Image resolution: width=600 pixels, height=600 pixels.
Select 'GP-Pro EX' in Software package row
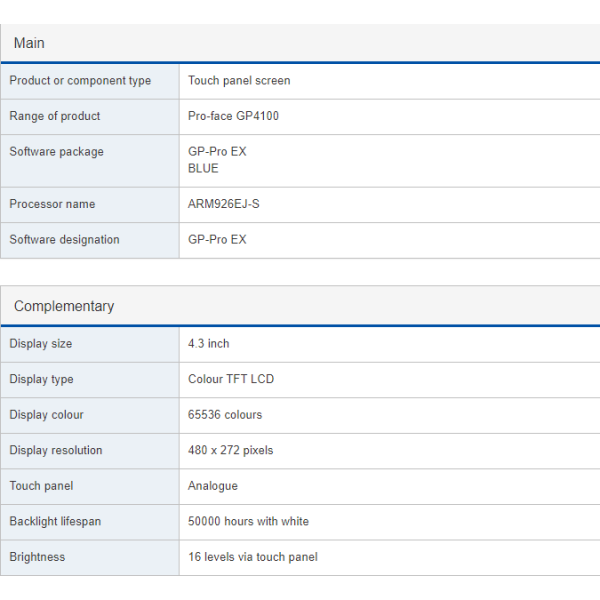point(217,152)
